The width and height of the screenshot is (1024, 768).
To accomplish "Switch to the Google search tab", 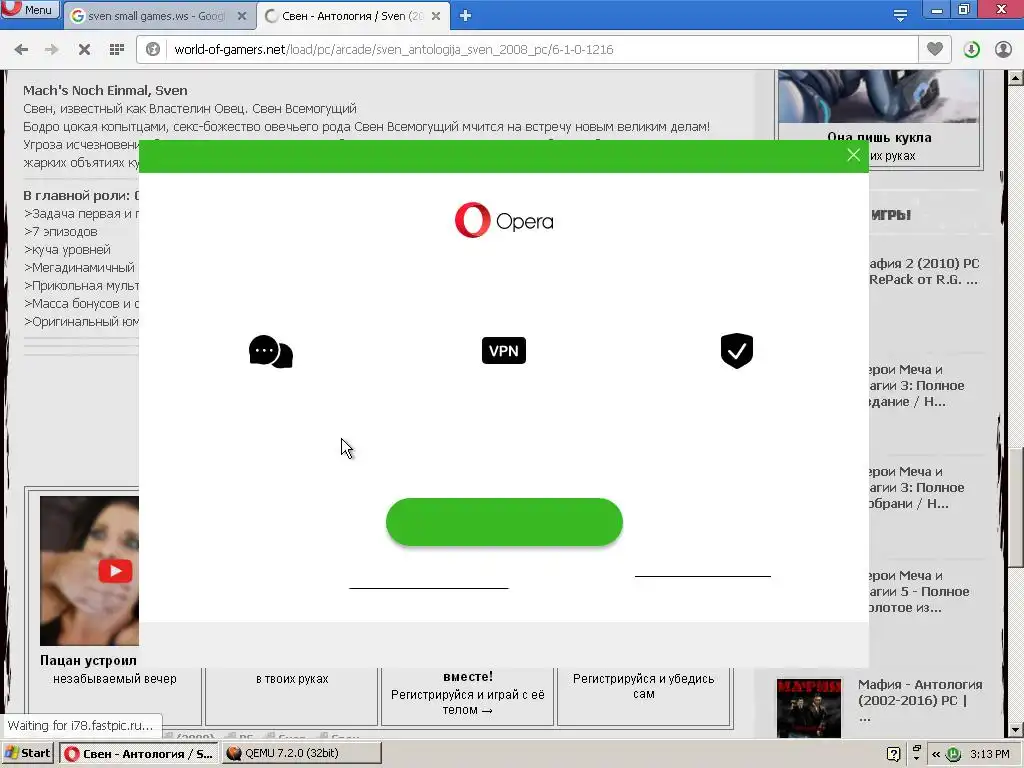I will pos(157,16).
